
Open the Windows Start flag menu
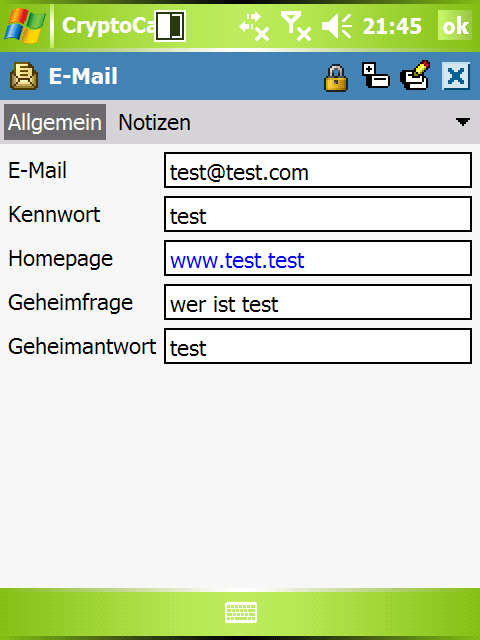click(24, 26)
